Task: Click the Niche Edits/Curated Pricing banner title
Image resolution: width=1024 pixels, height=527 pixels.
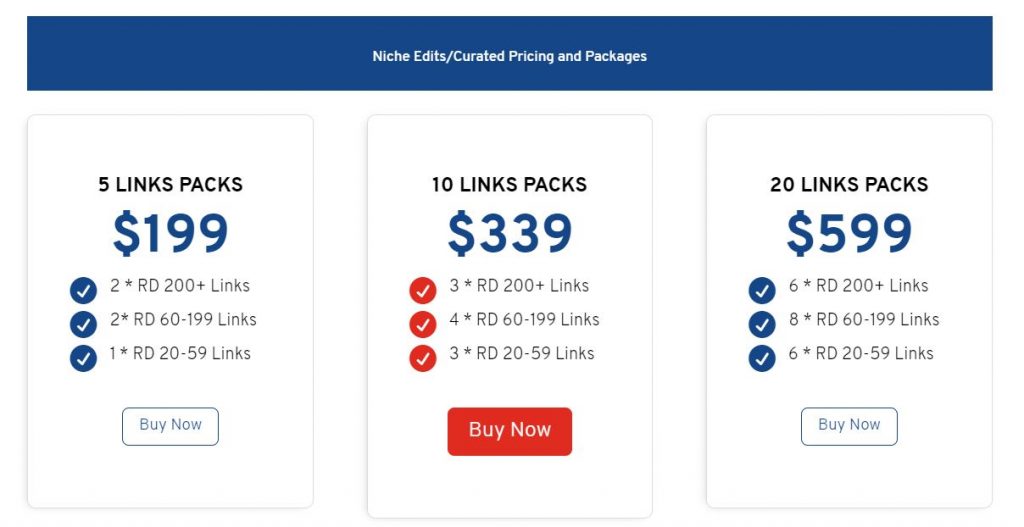Action: [509, 56]
